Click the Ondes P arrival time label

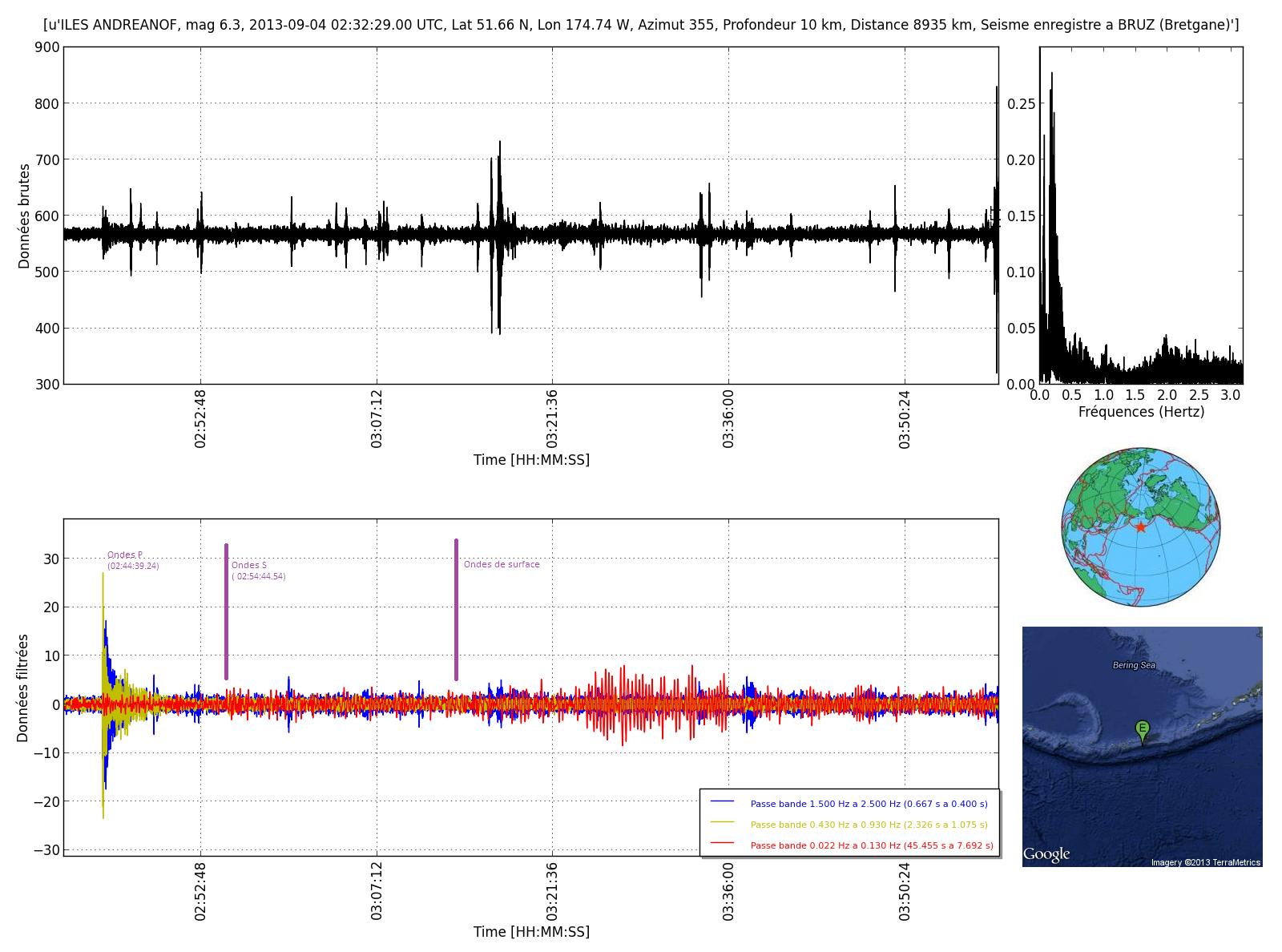coord(133,566)
